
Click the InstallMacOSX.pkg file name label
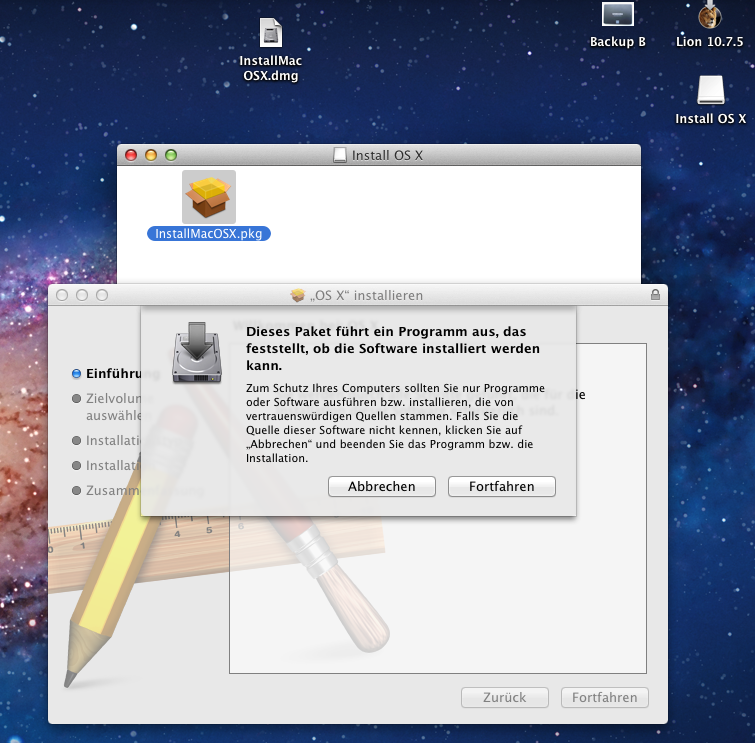tap(208, 234)
